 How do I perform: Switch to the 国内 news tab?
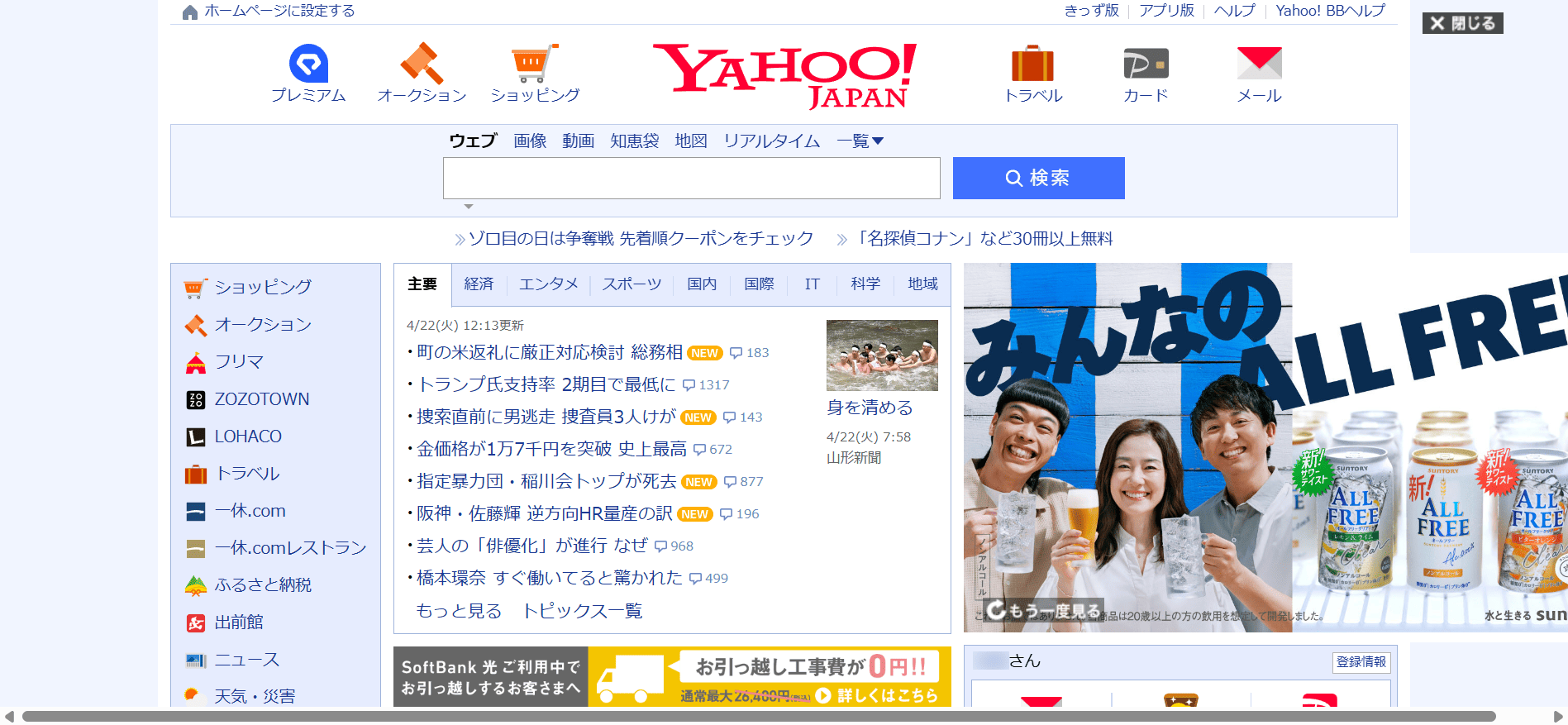coord(702,284)
